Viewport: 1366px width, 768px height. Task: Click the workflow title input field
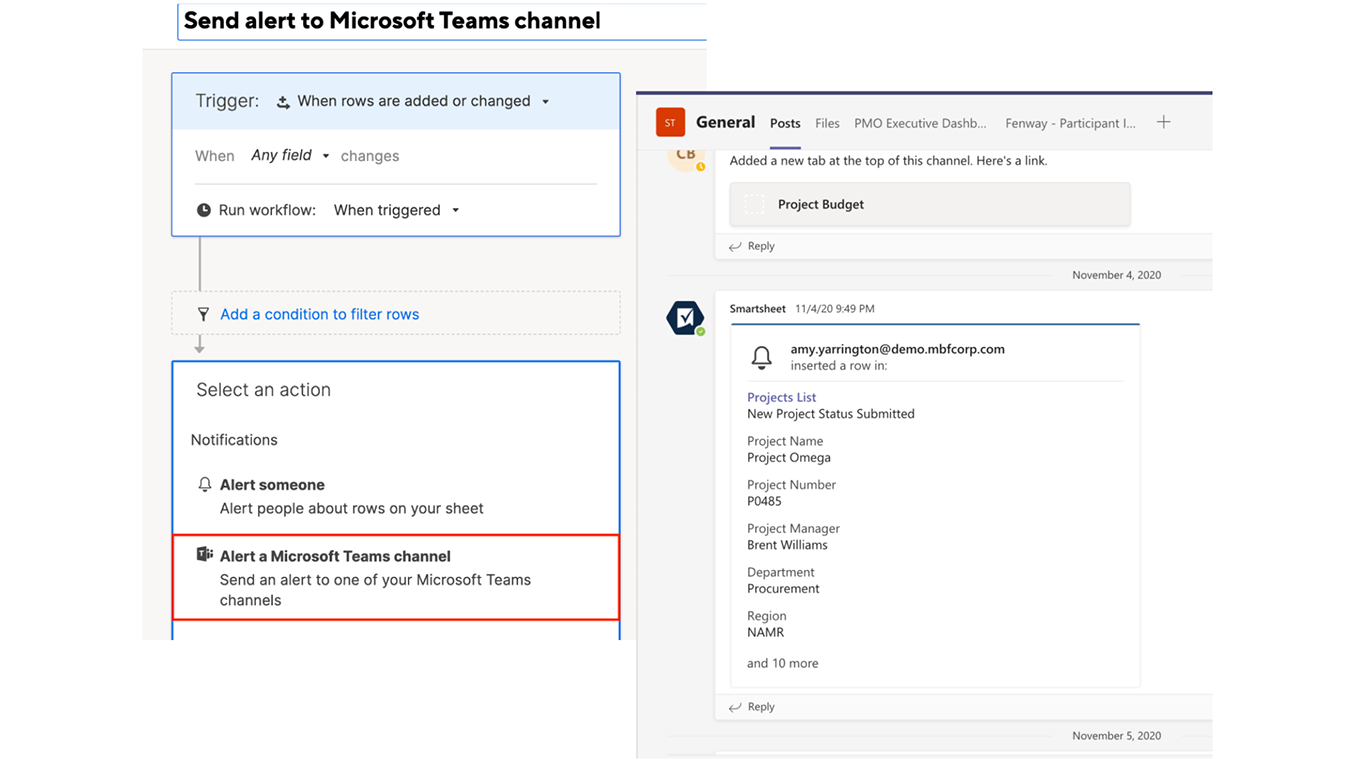[x=440, y=21]
